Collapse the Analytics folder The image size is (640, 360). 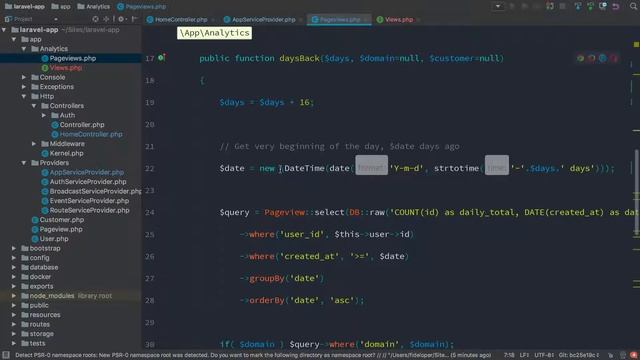[x=24, y=49]
